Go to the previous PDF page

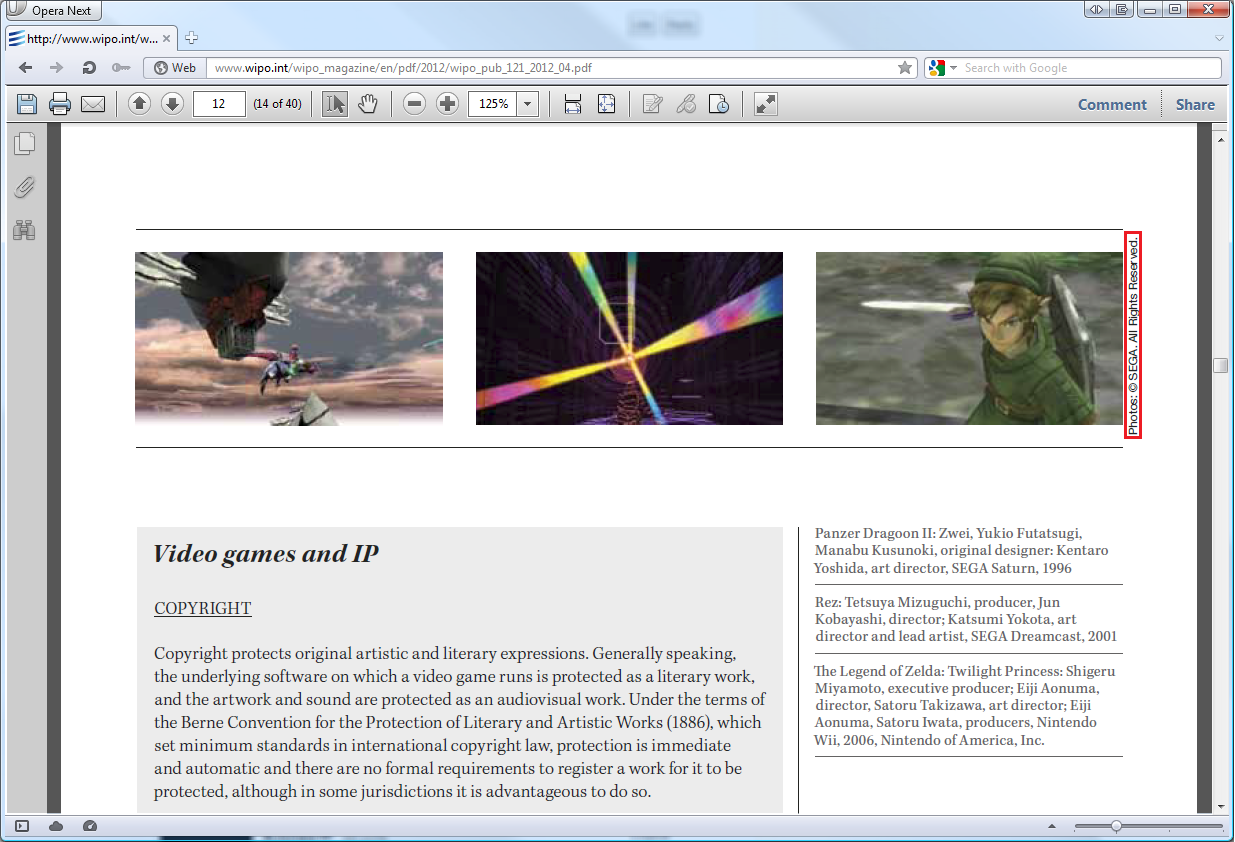(x=139, y=104)
